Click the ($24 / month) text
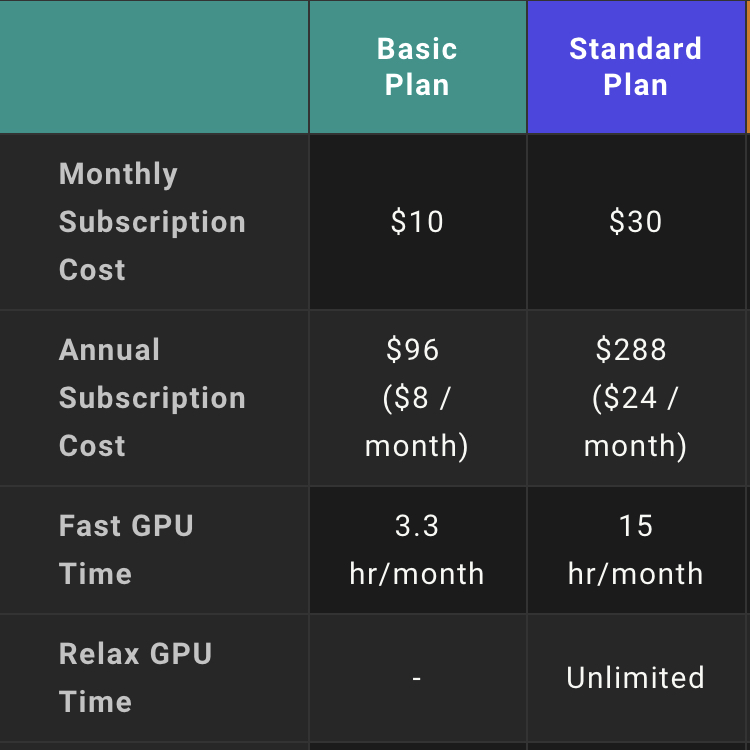The image size is (750, 750). (x=636, y=422)
